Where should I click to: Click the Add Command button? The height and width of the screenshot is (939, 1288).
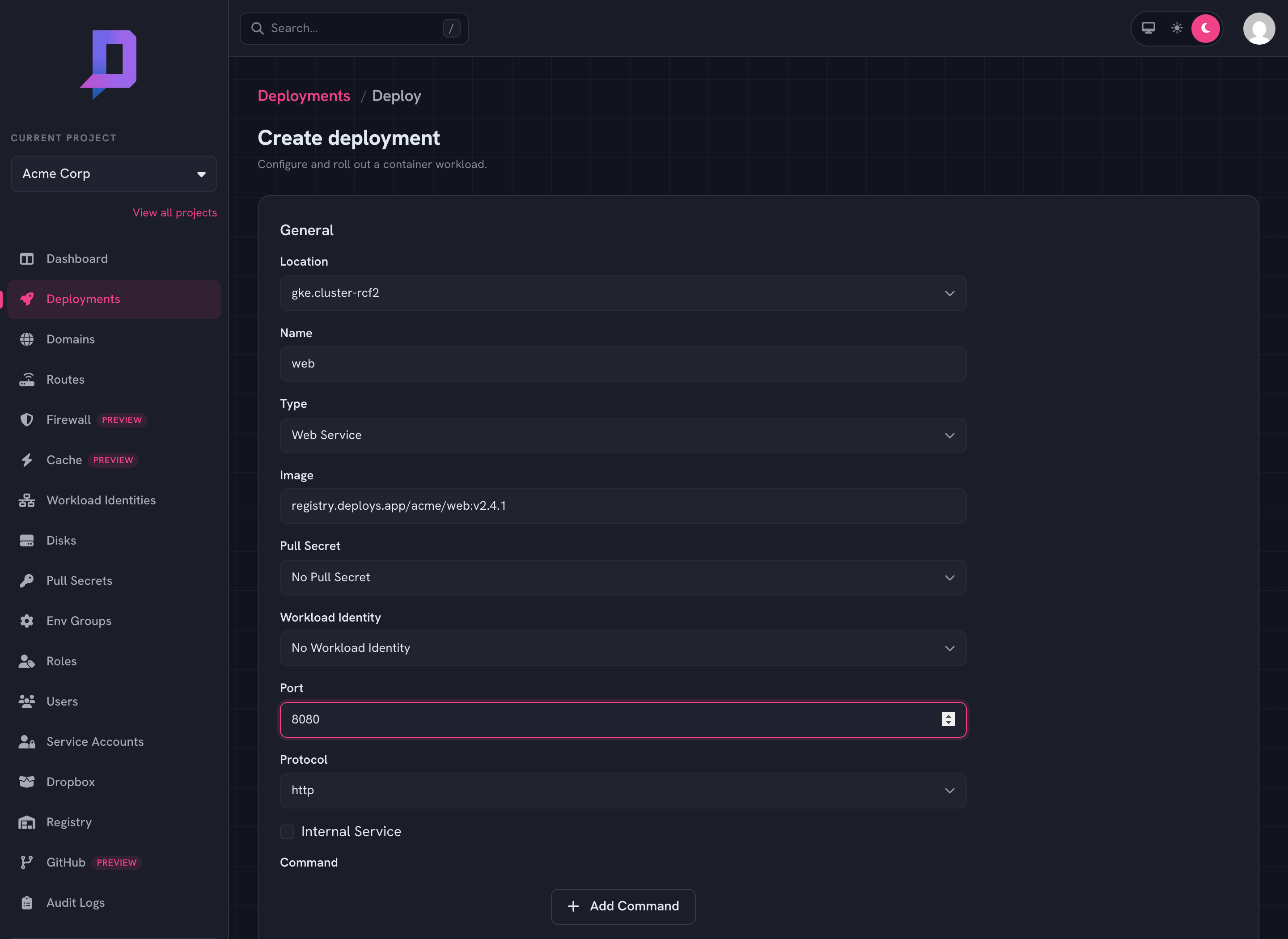[623, 906]
